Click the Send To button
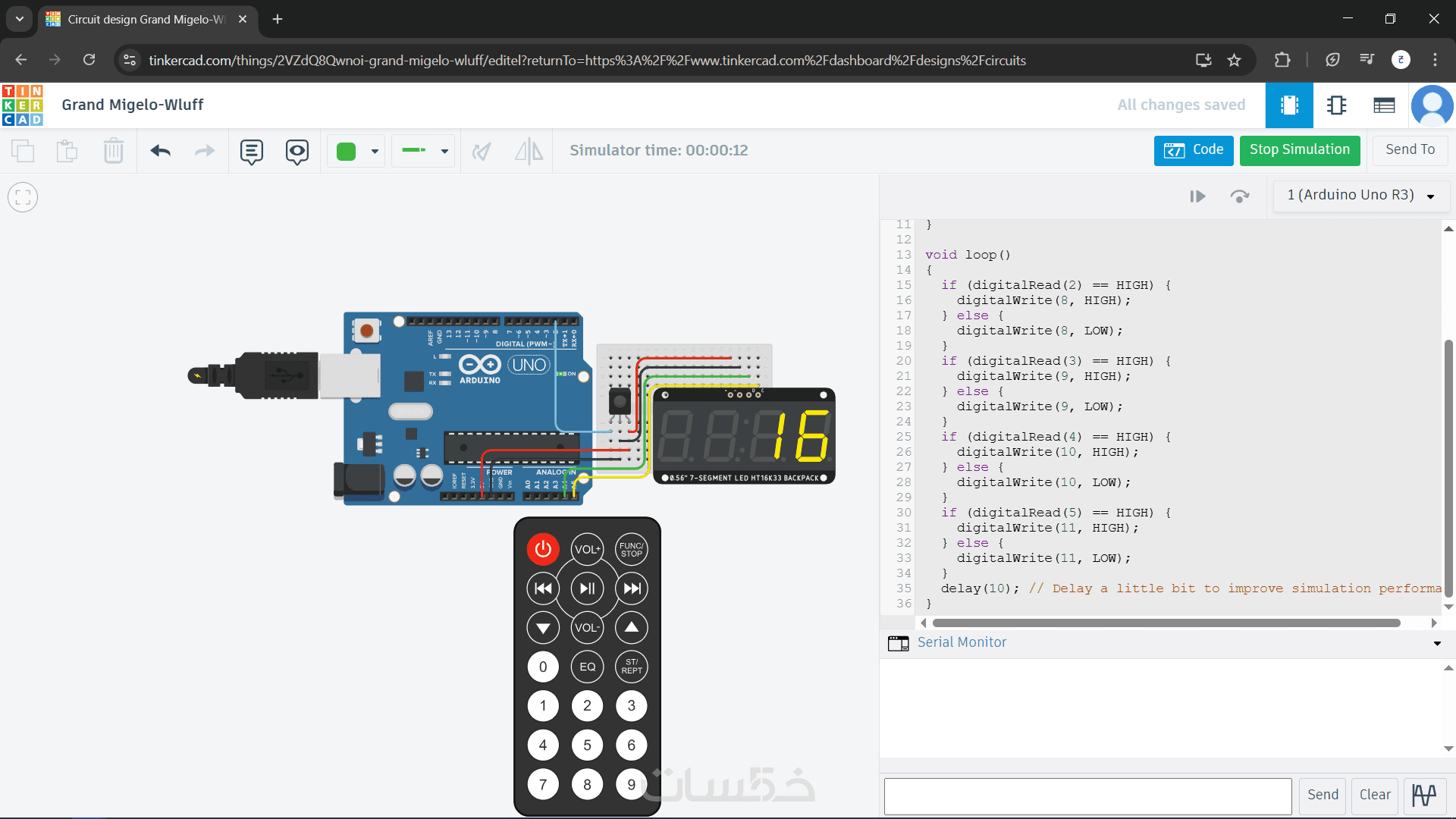Viewport: 1456px width, 819px height. click(1409, 150)
